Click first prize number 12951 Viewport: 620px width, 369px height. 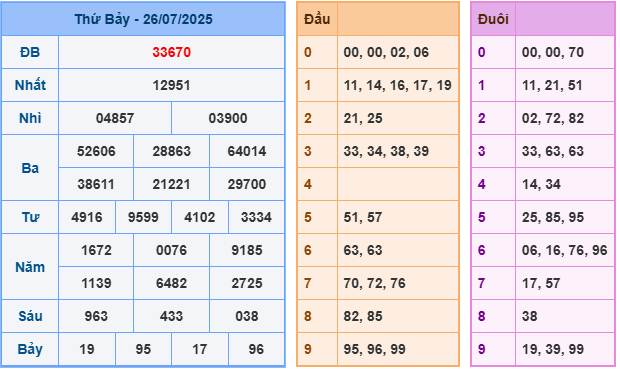[x=172, y=85]
